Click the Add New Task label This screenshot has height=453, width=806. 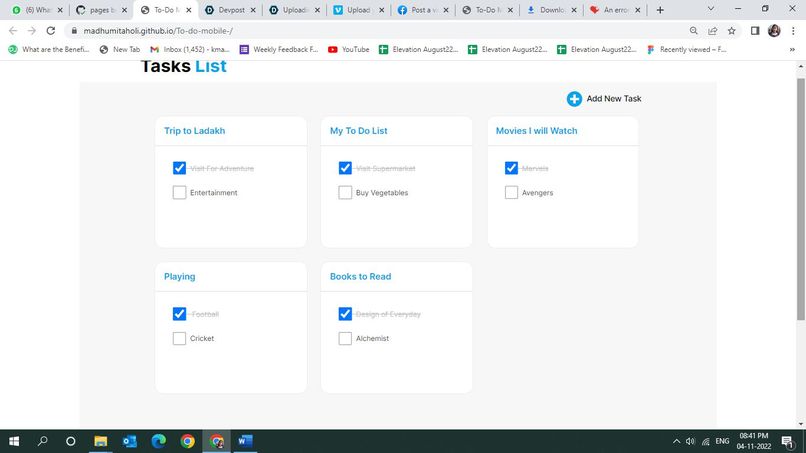[x=614, y=99]
